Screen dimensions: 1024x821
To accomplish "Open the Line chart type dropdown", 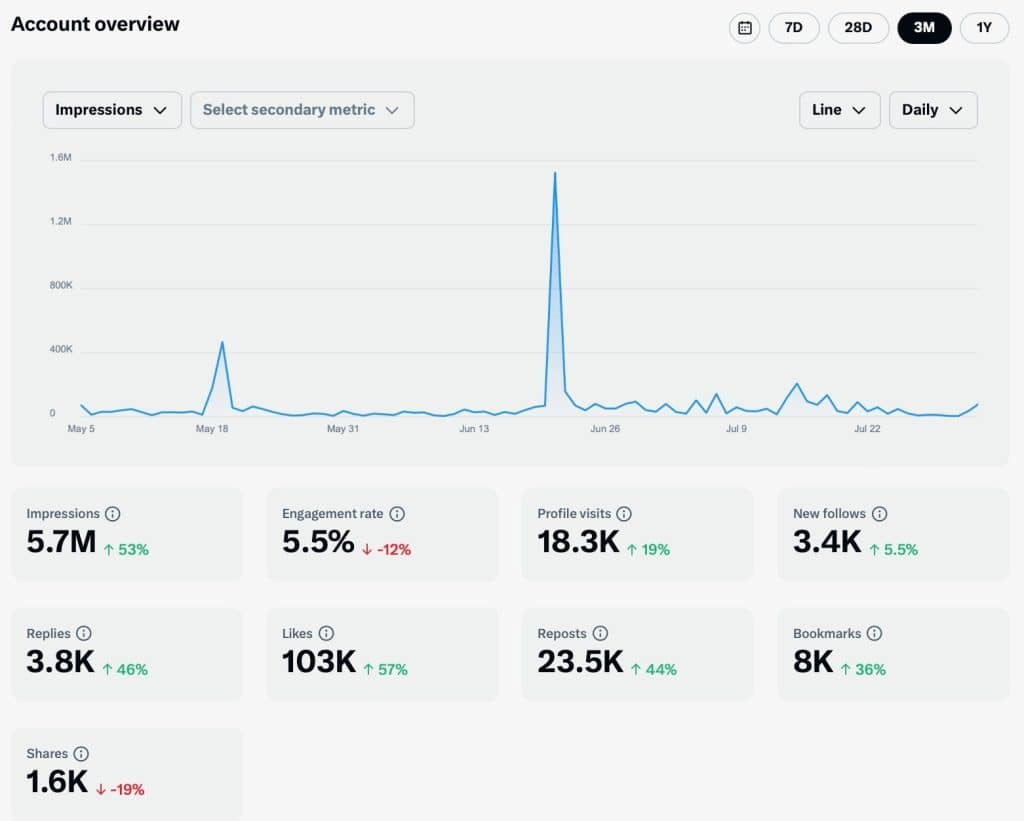I will coord(839,110).
